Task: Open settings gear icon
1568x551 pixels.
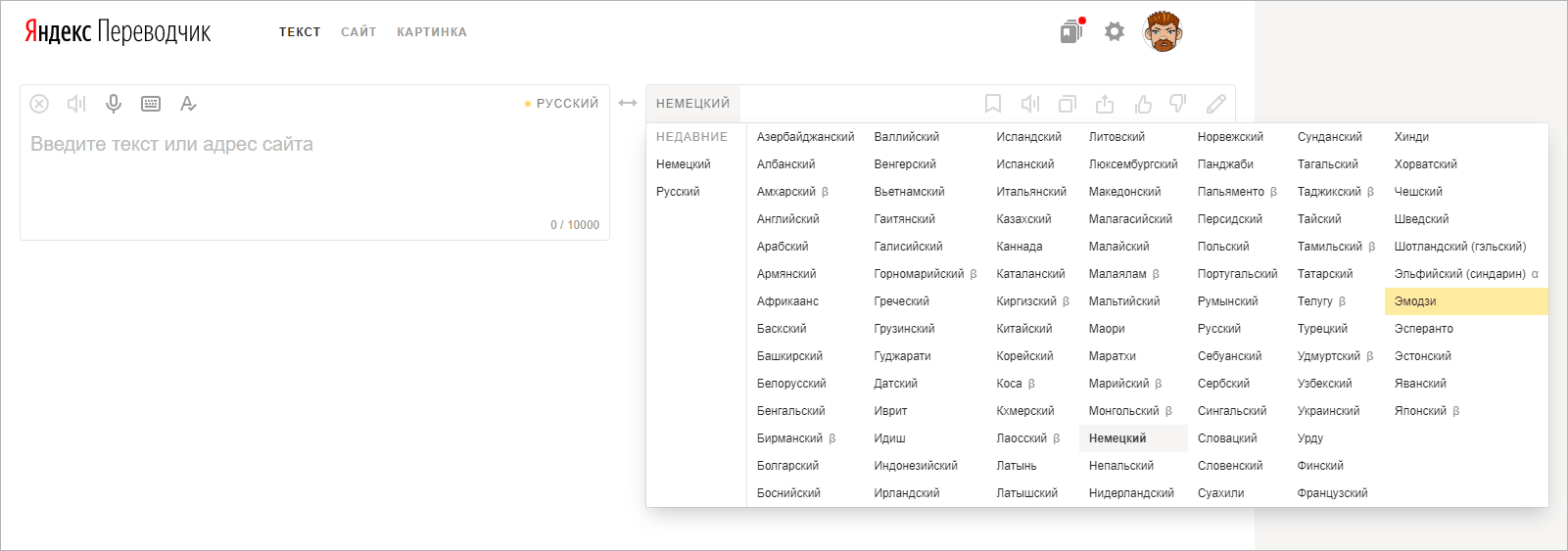Action: click(1115, 31)
